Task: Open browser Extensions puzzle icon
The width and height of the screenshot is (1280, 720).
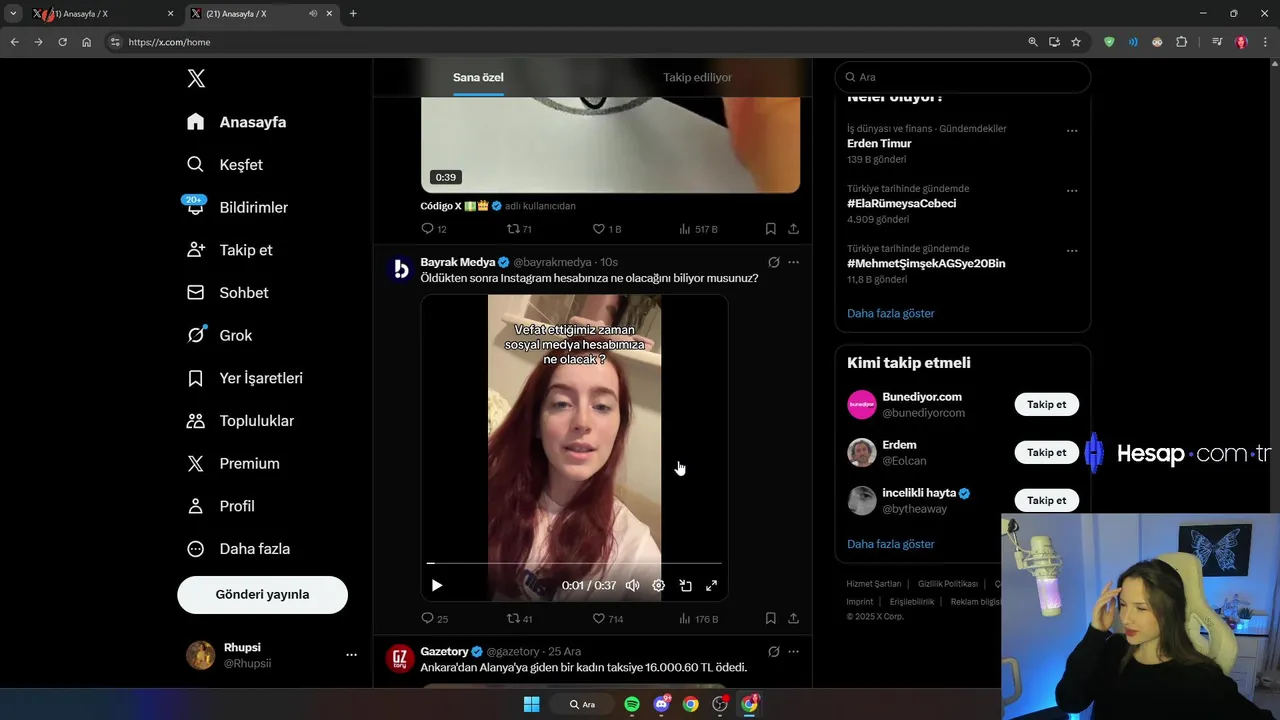Action: 1182,42
